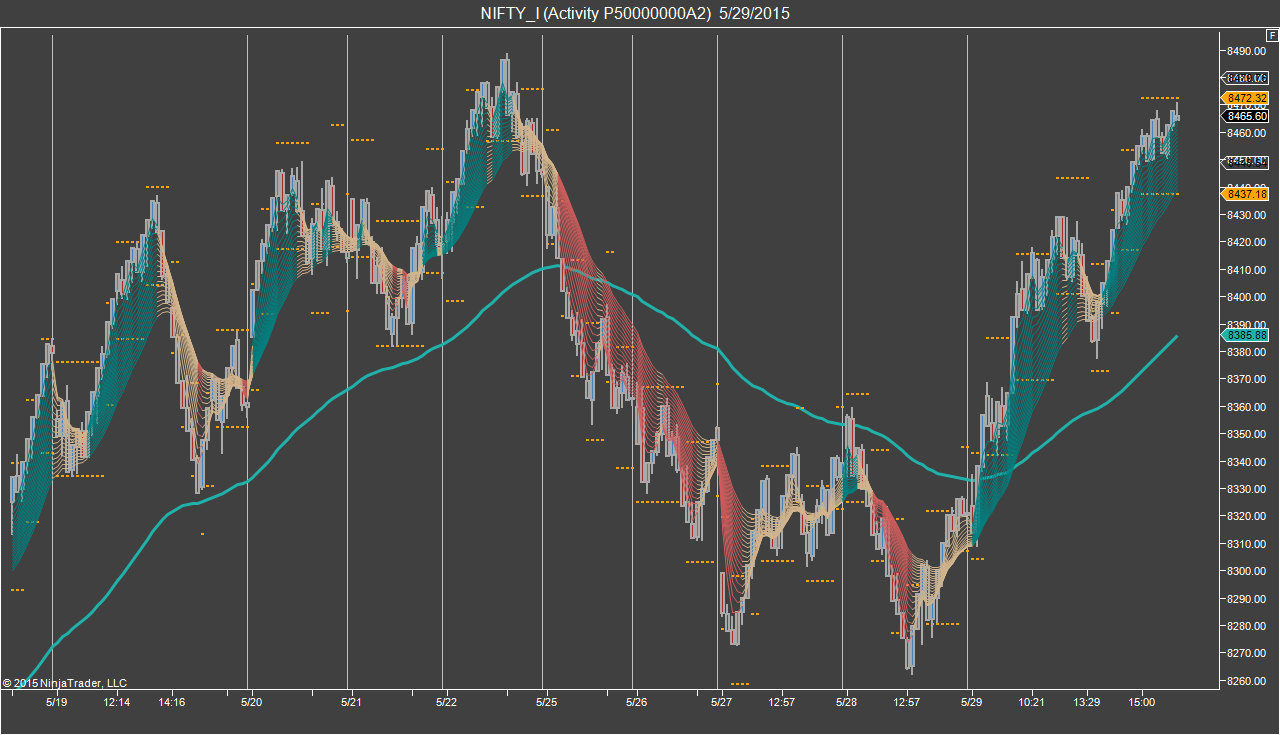Click the 5/25 date label
Screen dimensions: 1280x735
546,703
